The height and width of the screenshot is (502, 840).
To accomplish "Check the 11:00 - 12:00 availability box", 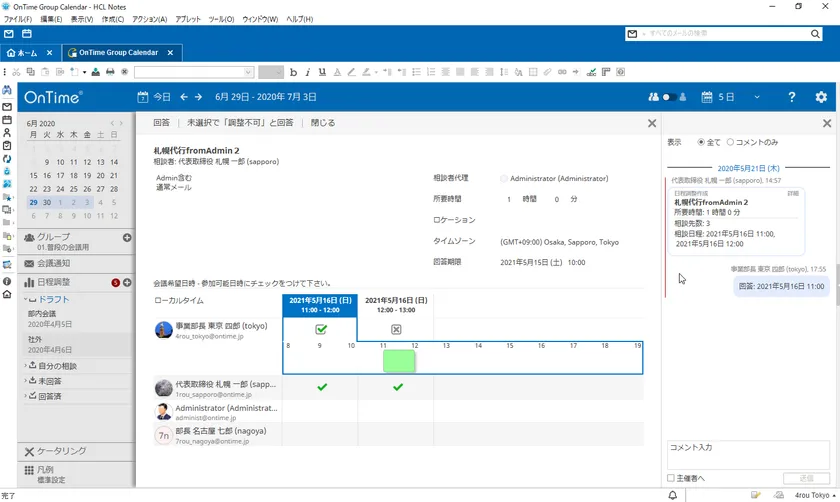I will tap(320, 329).
